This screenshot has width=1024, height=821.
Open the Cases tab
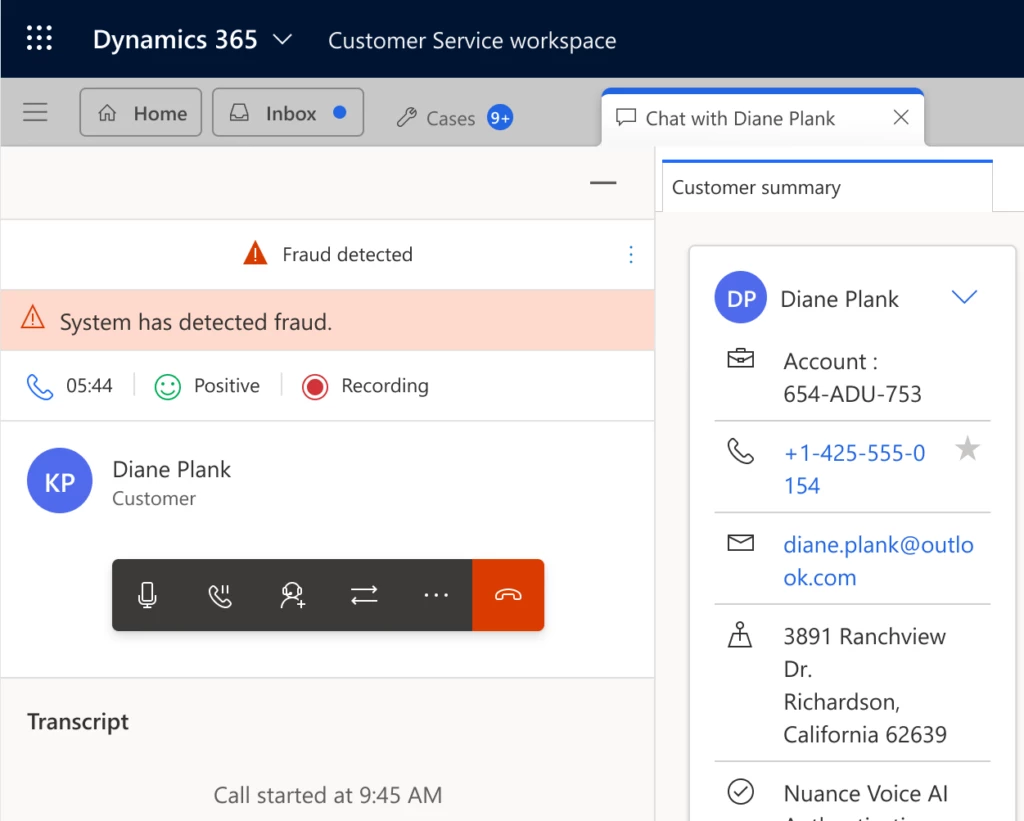[453, 118]
